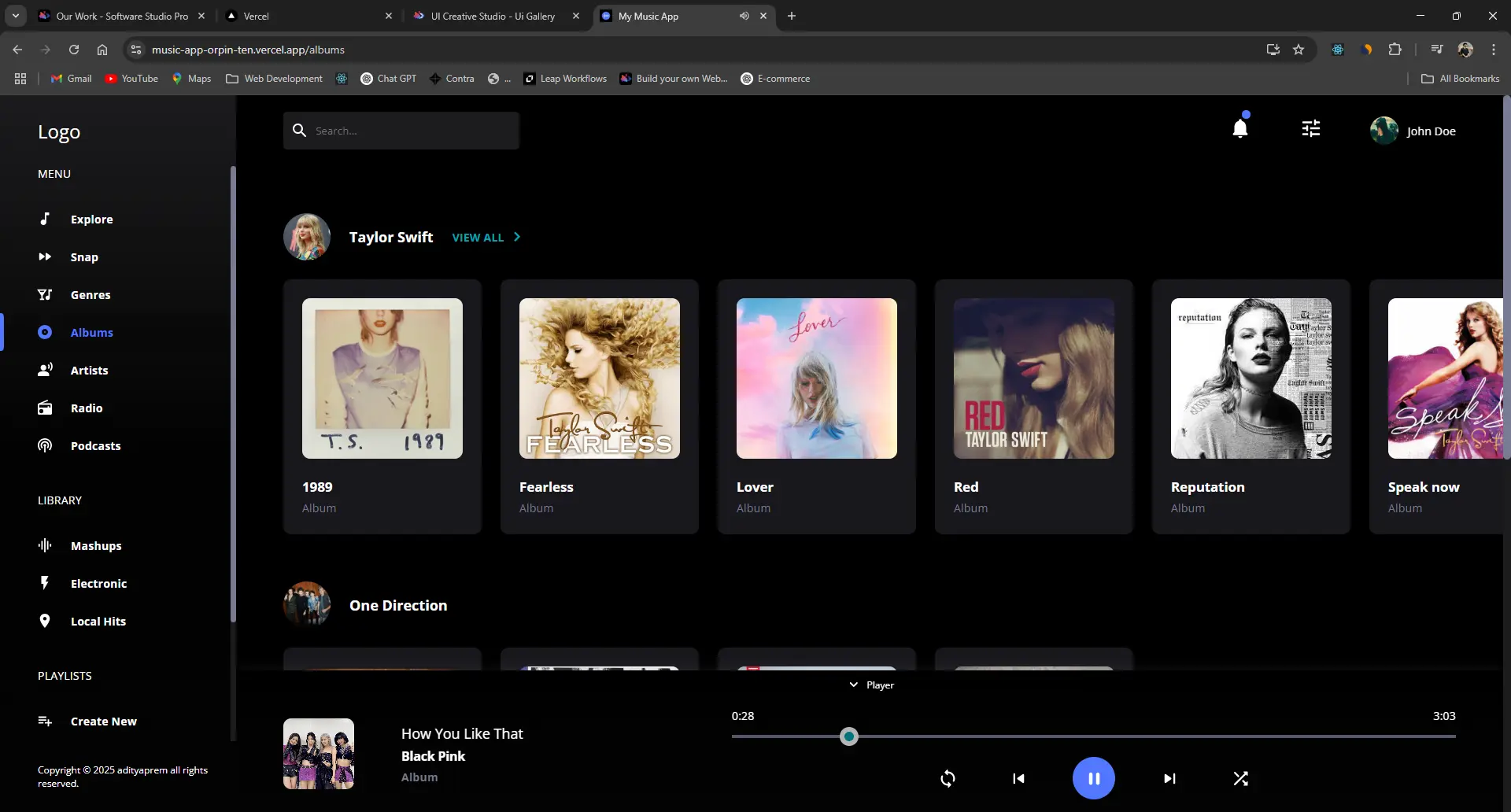Open the Chrome three-dot menu
Screen dimensions: 1511x812
tap(1494, 50)
